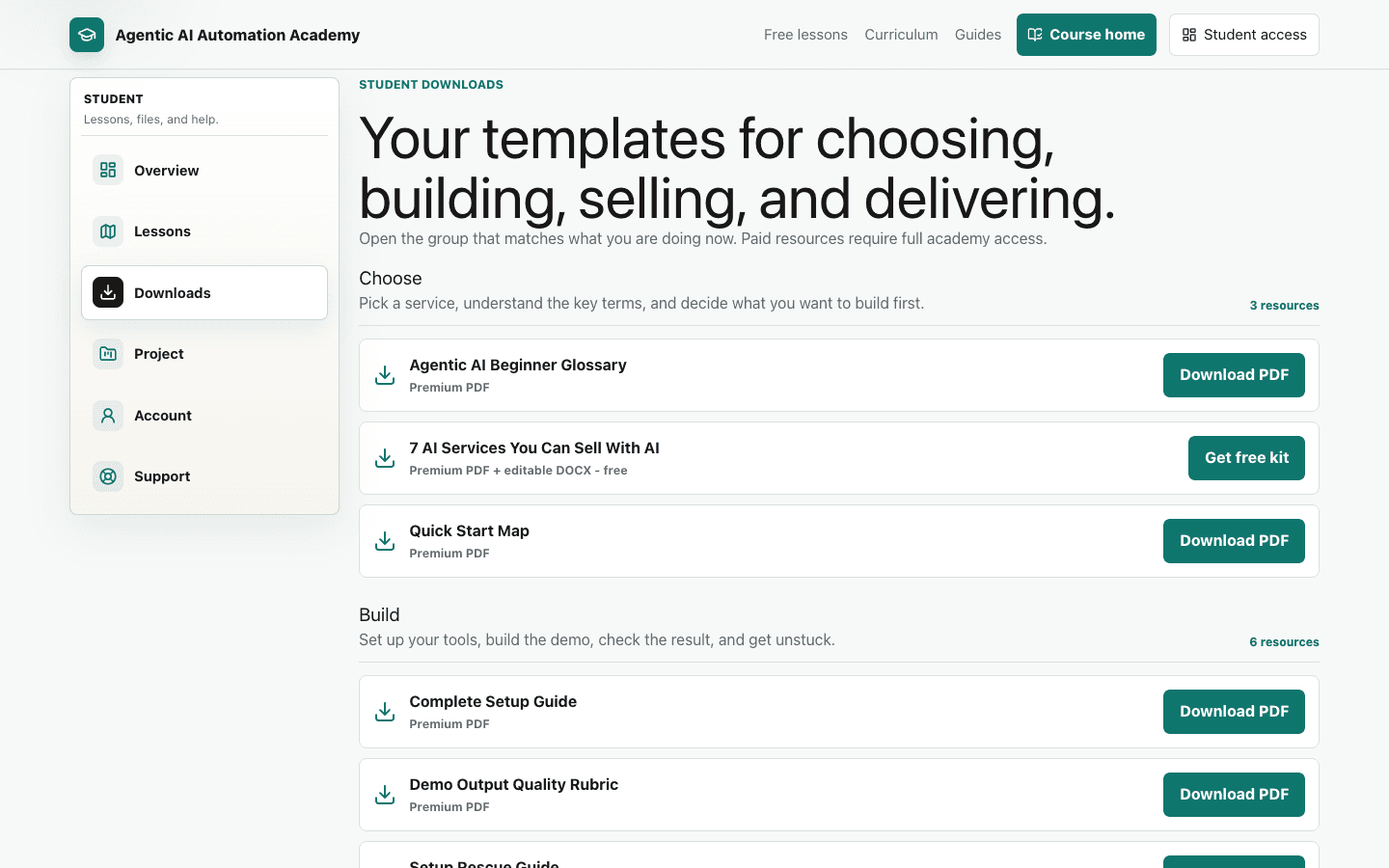The height and width of the screenshot is (868, 1389).
Task: Open the Account sidebar item
Action: coord(204,416)
